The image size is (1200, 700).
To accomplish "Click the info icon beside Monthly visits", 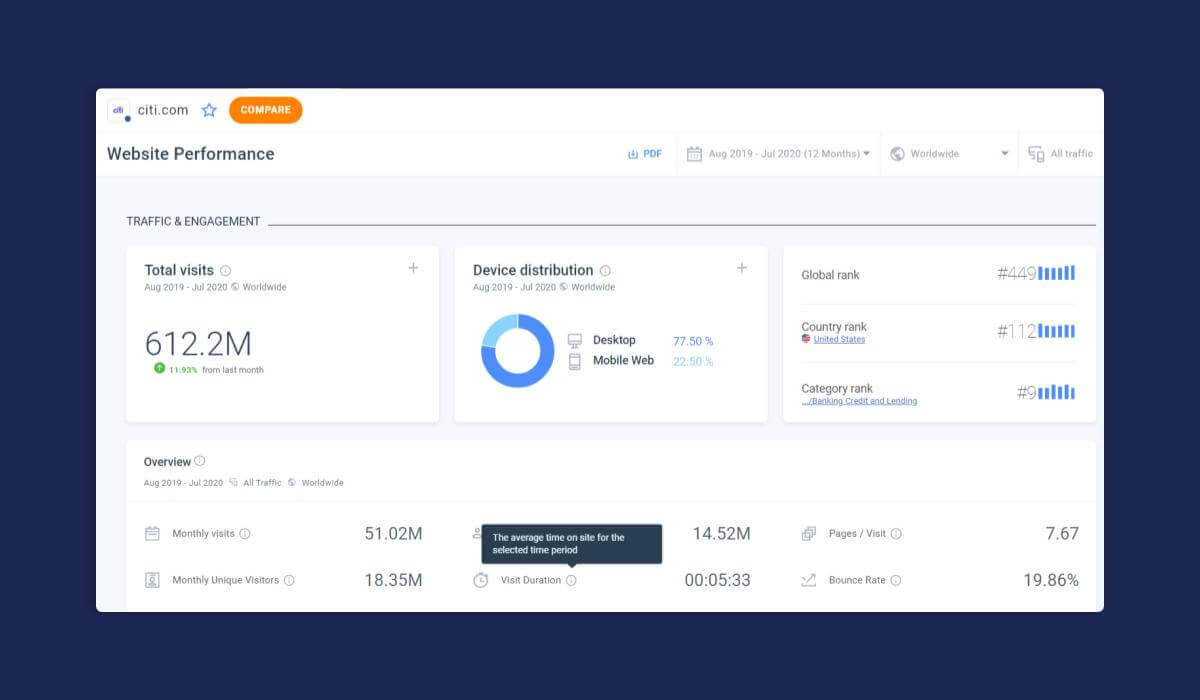I will tap(245, 534).
